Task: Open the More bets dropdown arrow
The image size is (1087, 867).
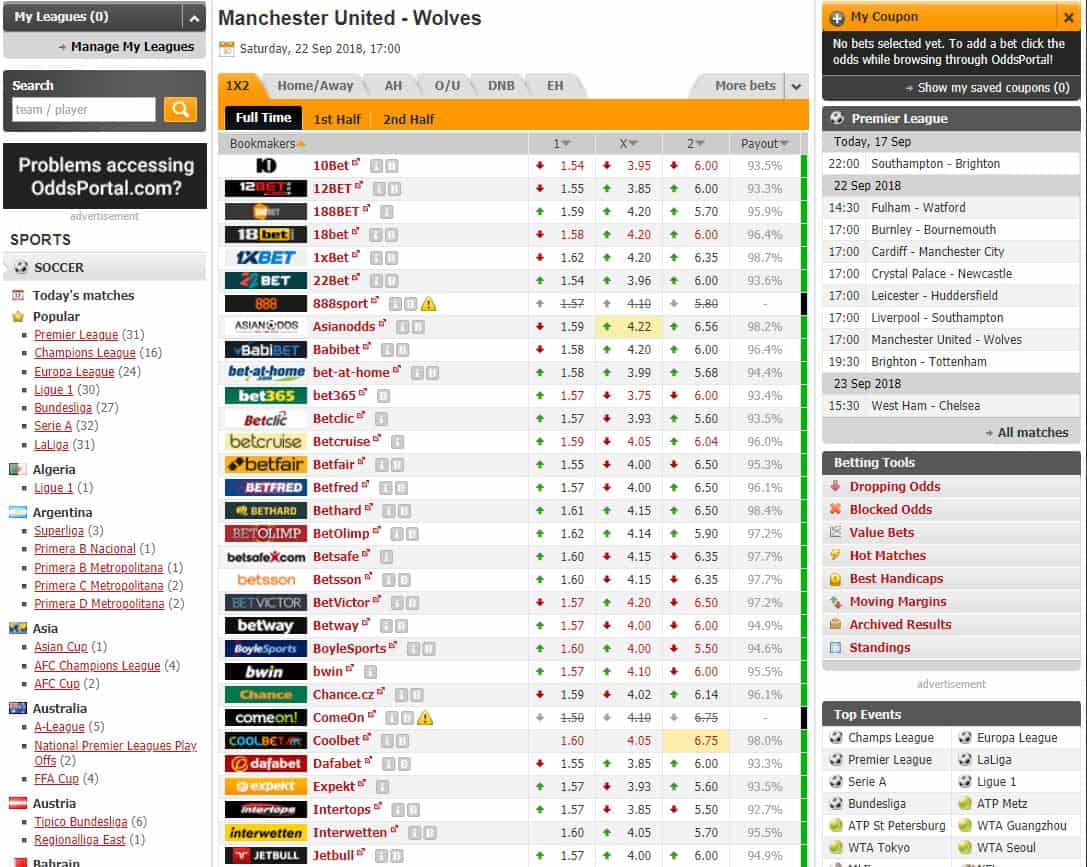Action: (x=797, y=87)
